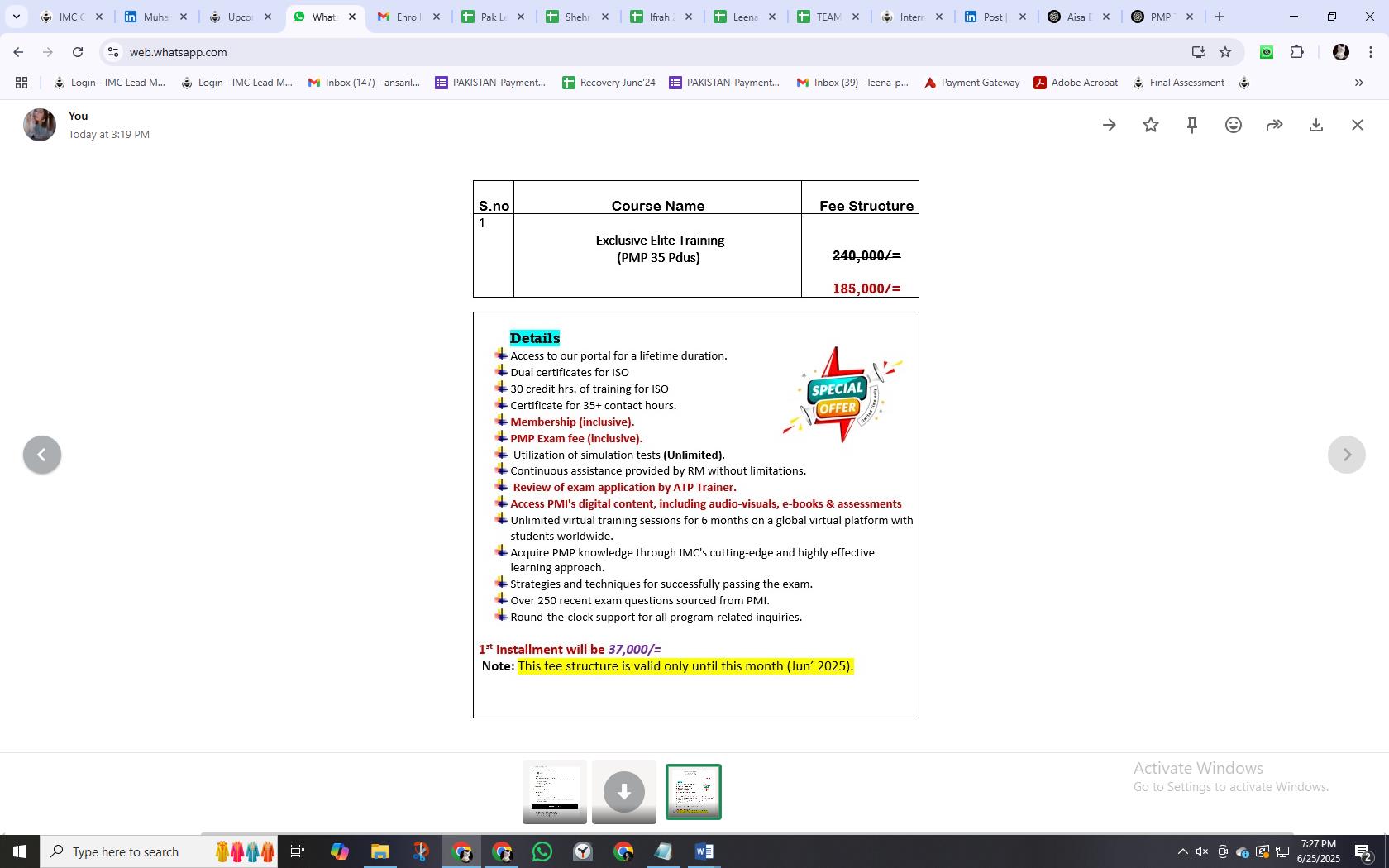Open the Adobe Acrobat bookmark

[1076, 83]
